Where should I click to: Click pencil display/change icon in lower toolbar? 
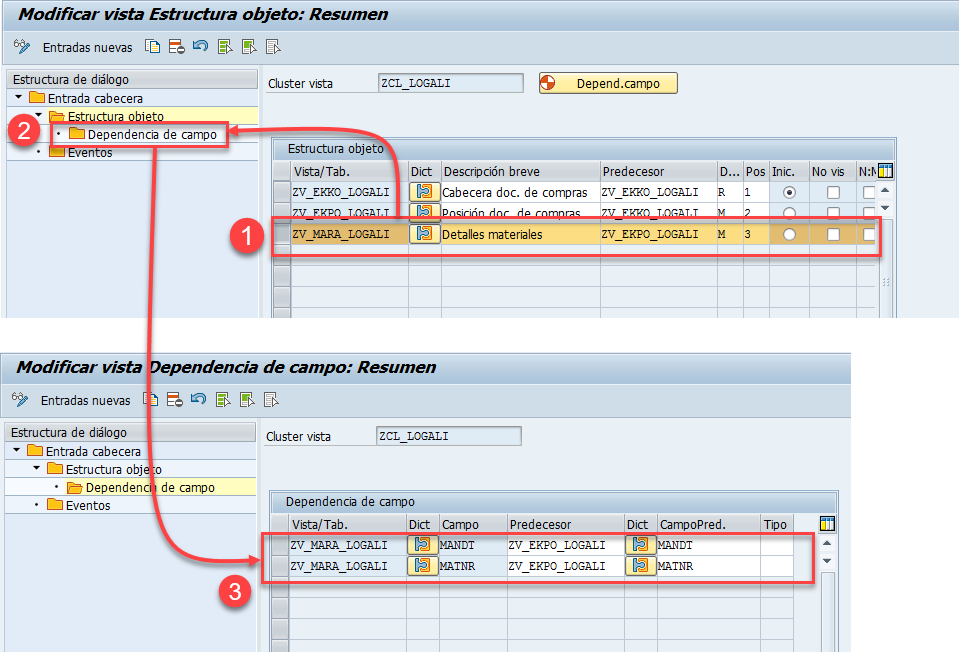coord(20,400)
